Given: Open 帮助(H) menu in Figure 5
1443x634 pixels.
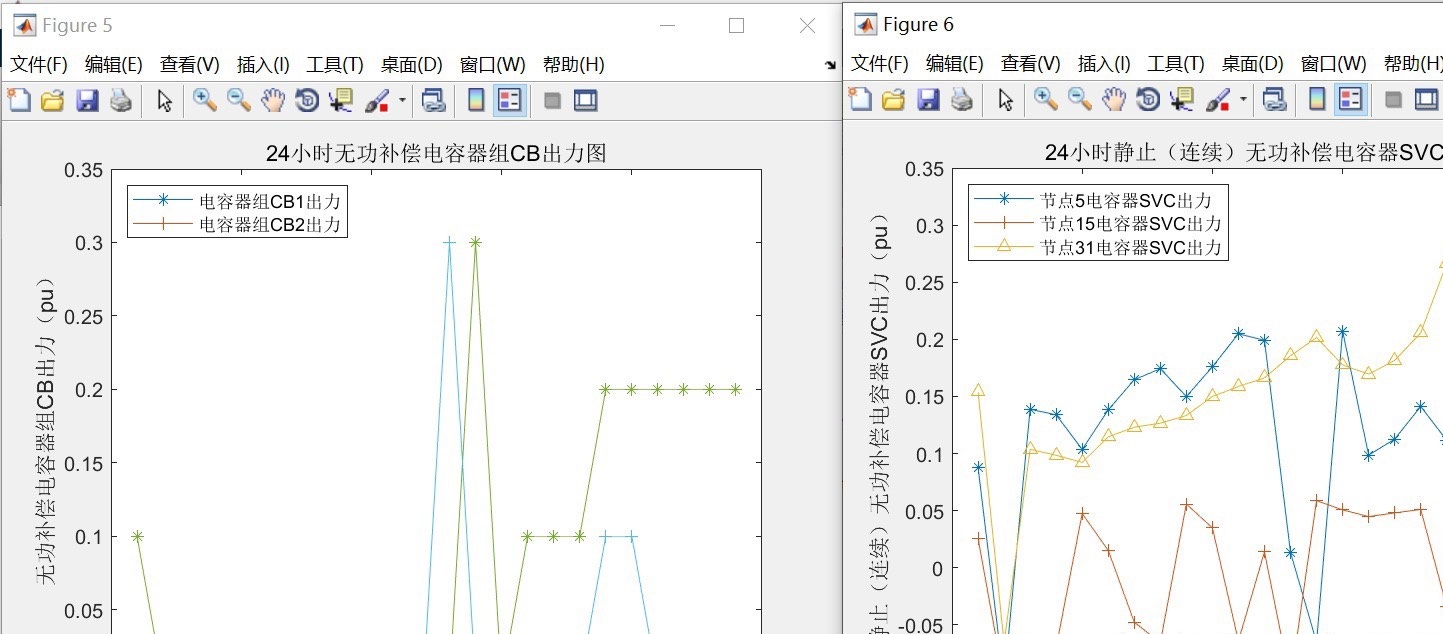Looking at the screenshot, I should [x=573, y=65].
